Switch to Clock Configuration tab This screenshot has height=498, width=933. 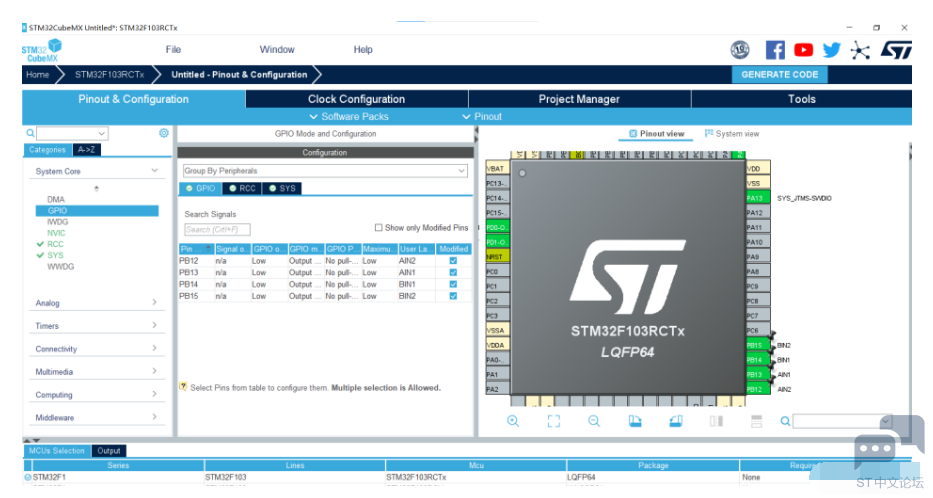(356, 99)
